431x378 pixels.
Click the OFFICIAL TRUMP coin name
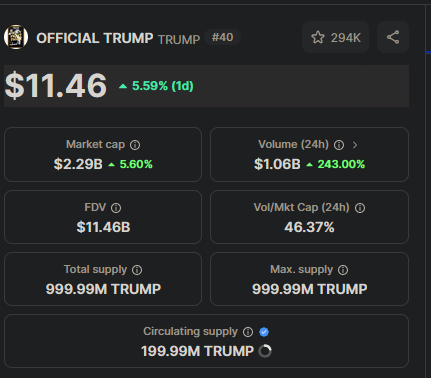[95, 38]
